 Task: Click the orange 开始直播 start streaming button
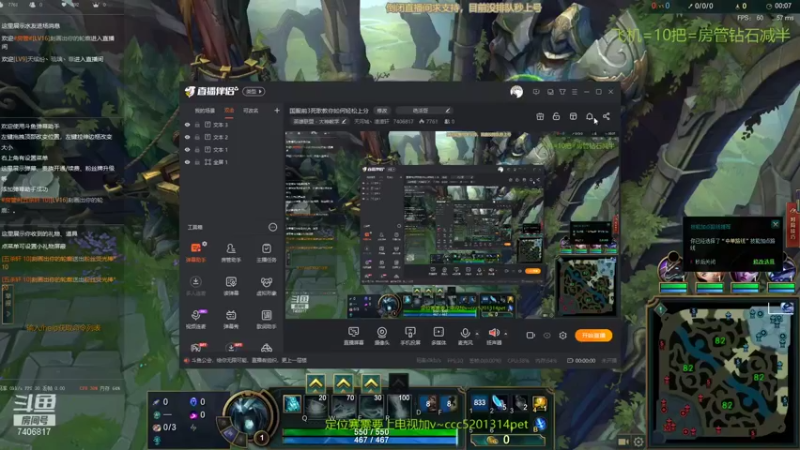click(593, 336)
